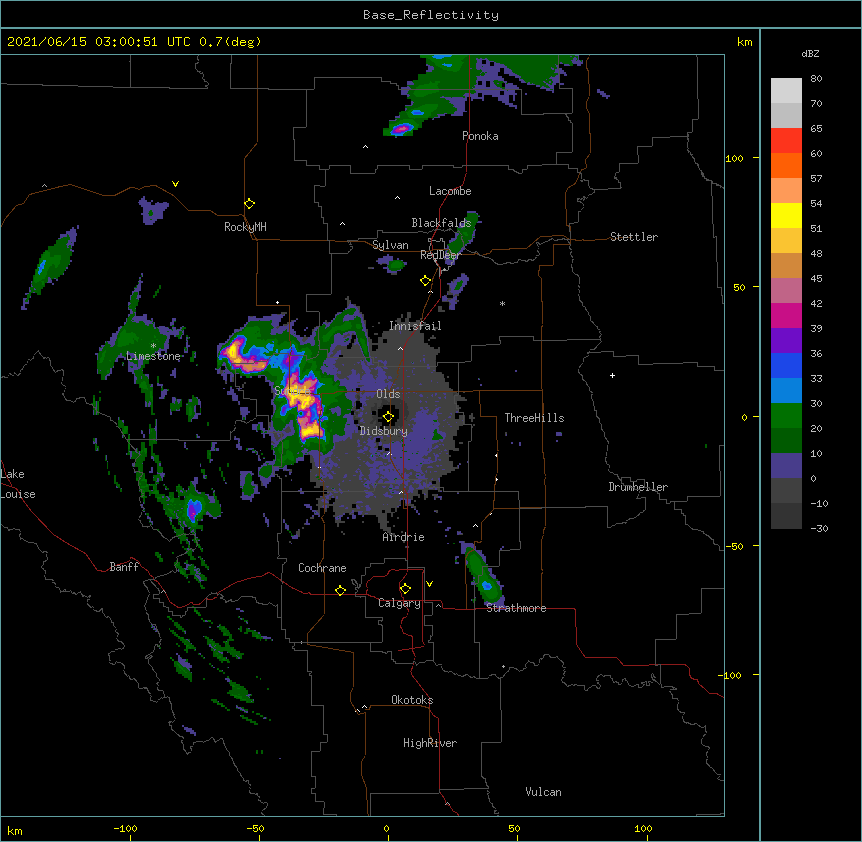The image size is (862, 842).
Task: Click the 80 value in dBZ legend
Action: point(816,79)
